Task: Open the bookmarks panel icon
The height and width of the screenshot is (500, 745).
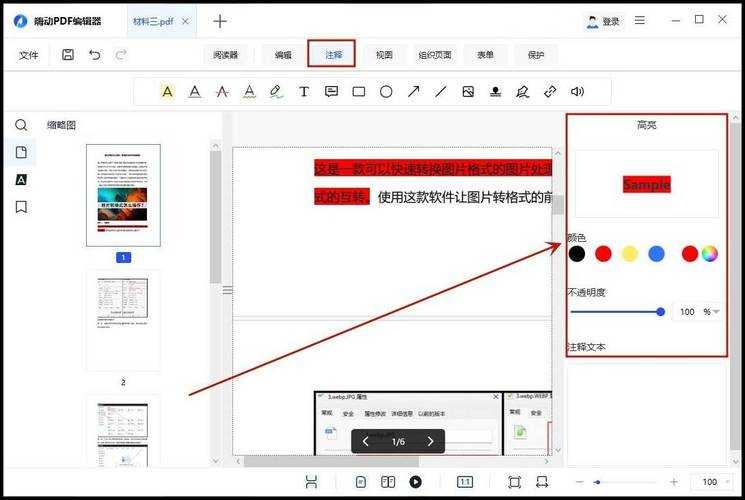Action: tap(21, 207)
